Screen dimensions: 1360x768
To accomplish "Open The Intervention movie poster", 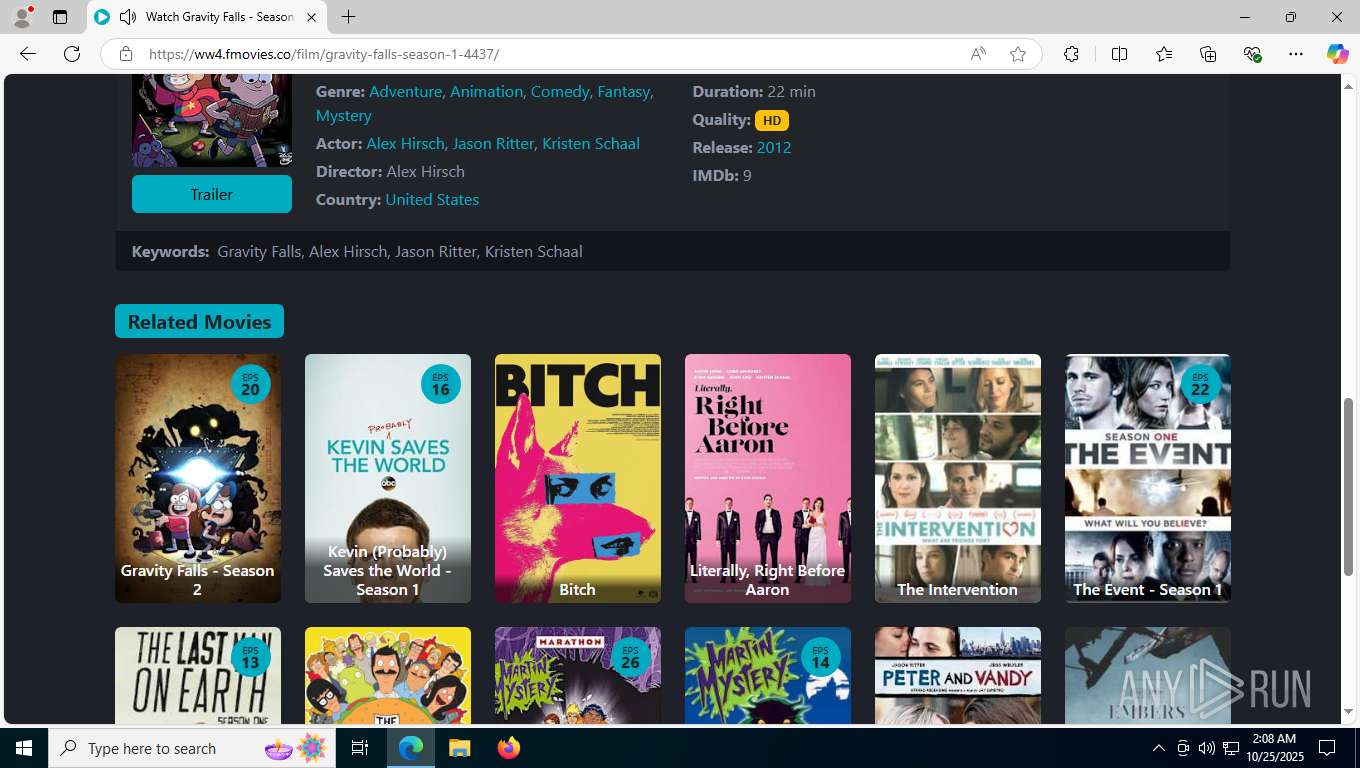I will [x=958, y=478].
